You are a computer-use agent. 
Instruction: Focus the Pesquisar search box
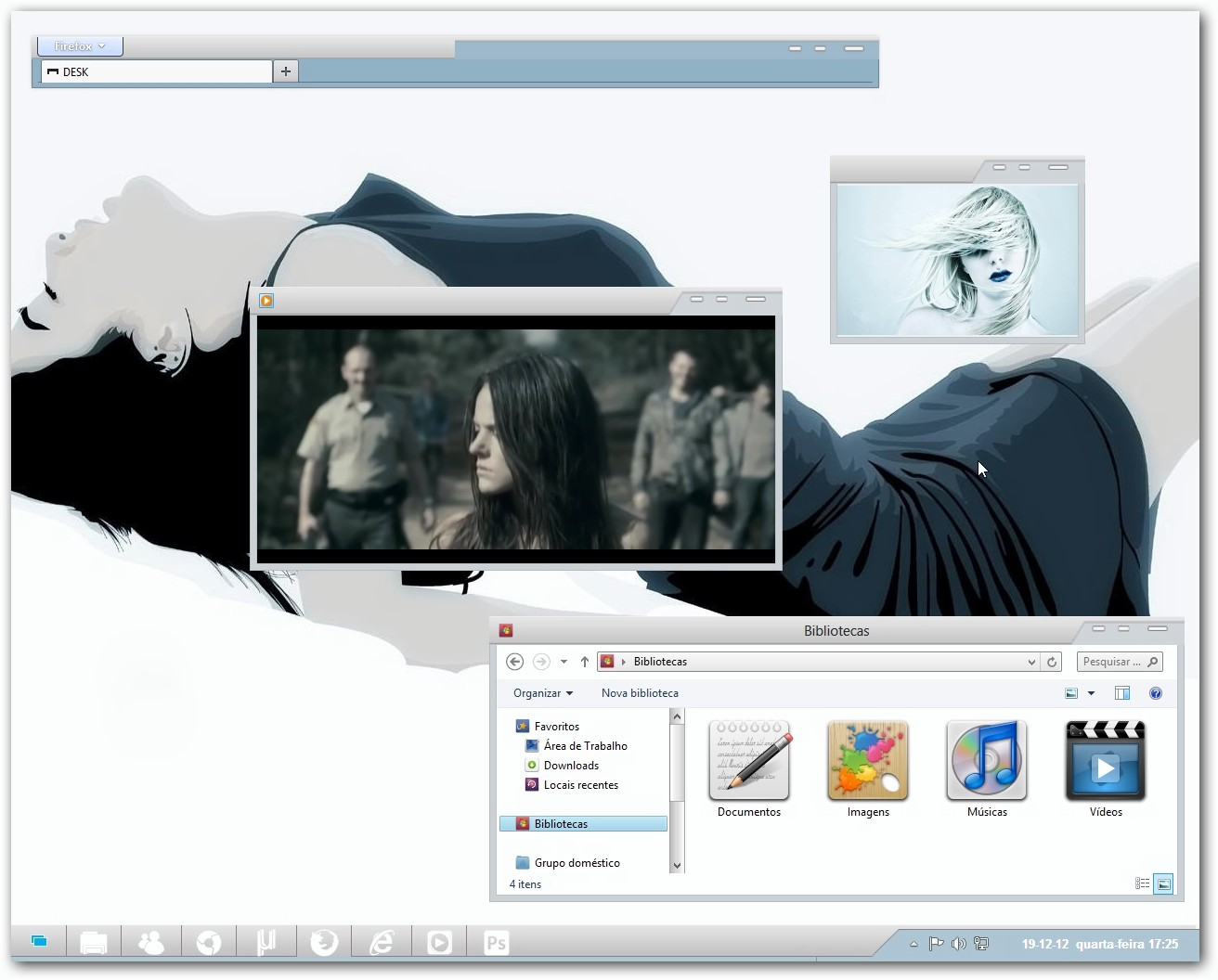pos(1120,662)
